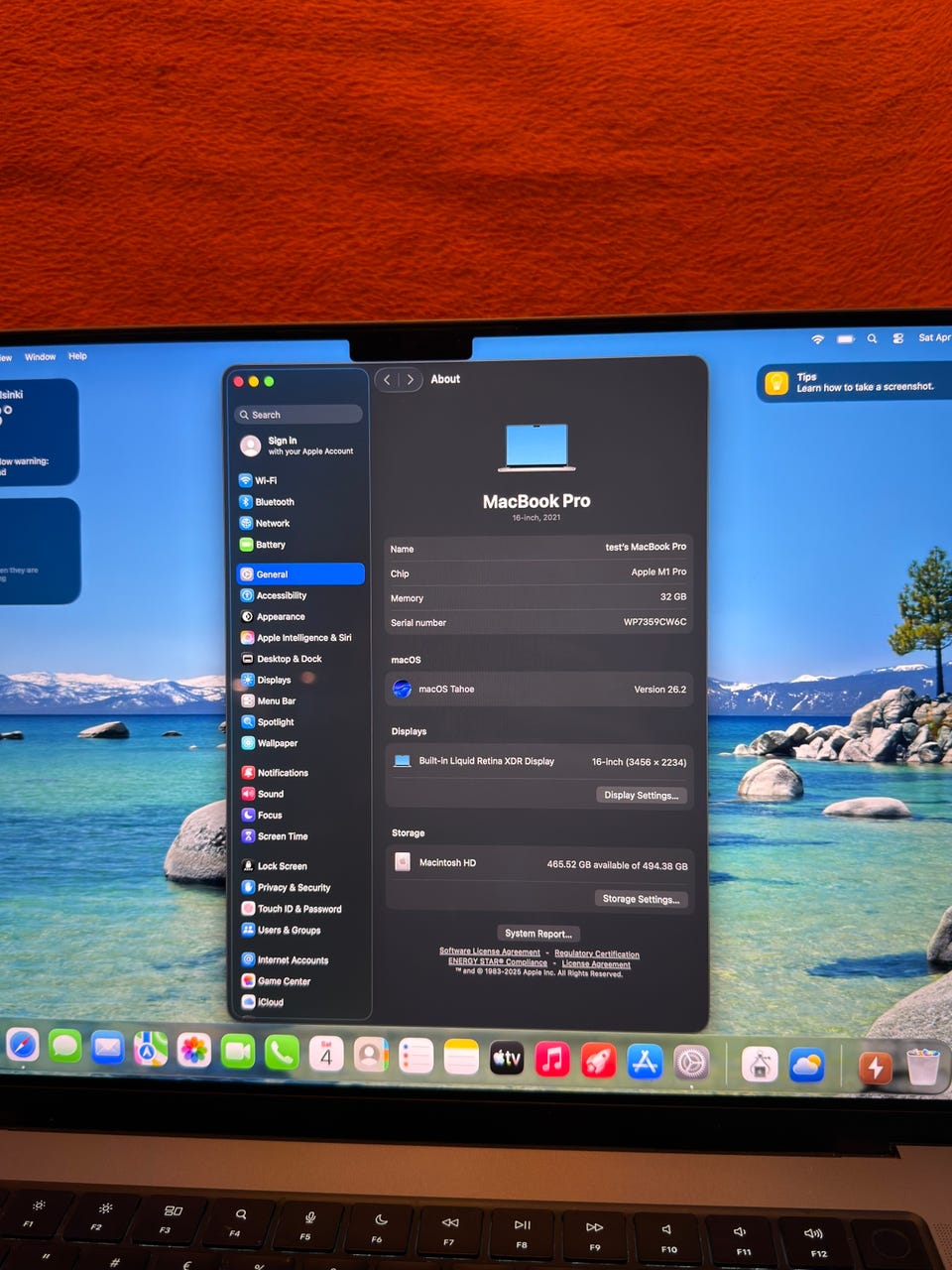
Task: Select the General sidebar item
Action: click(300, 574)
